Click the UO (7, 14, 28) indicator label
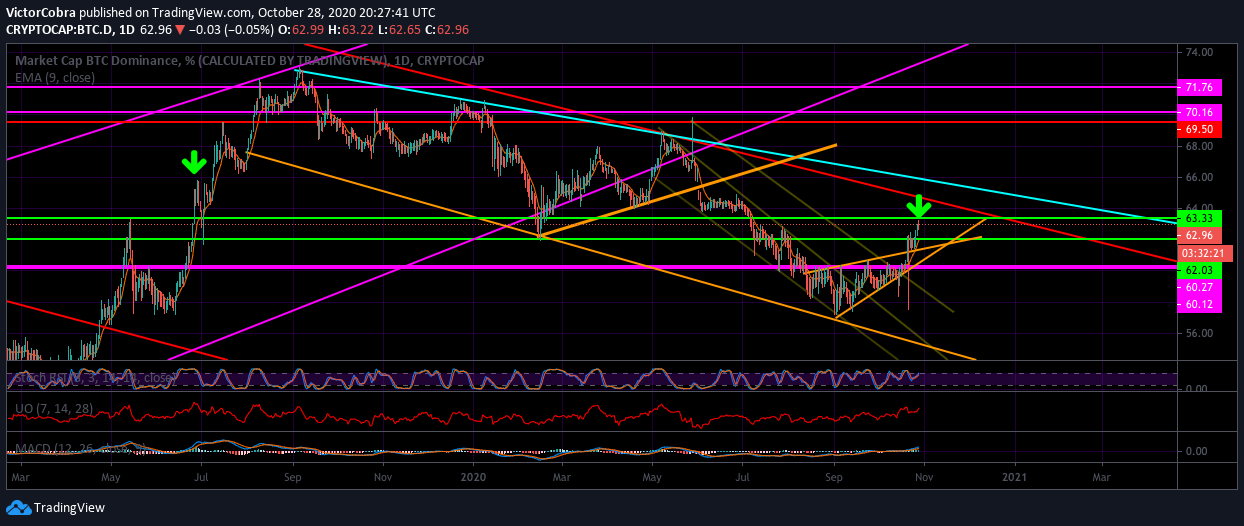1244x526 pixels. [52, 411]
